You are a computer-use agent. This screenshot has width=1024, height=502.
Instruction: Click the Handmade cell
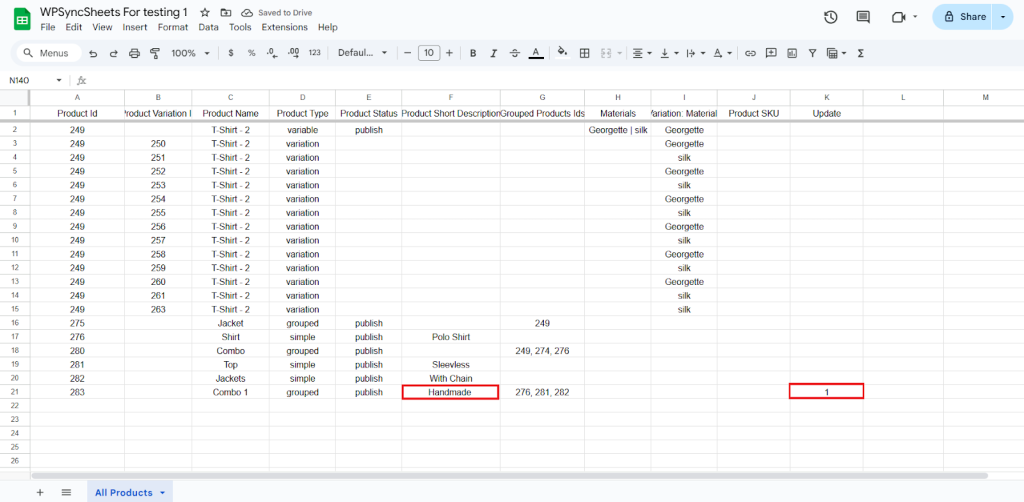451,392
